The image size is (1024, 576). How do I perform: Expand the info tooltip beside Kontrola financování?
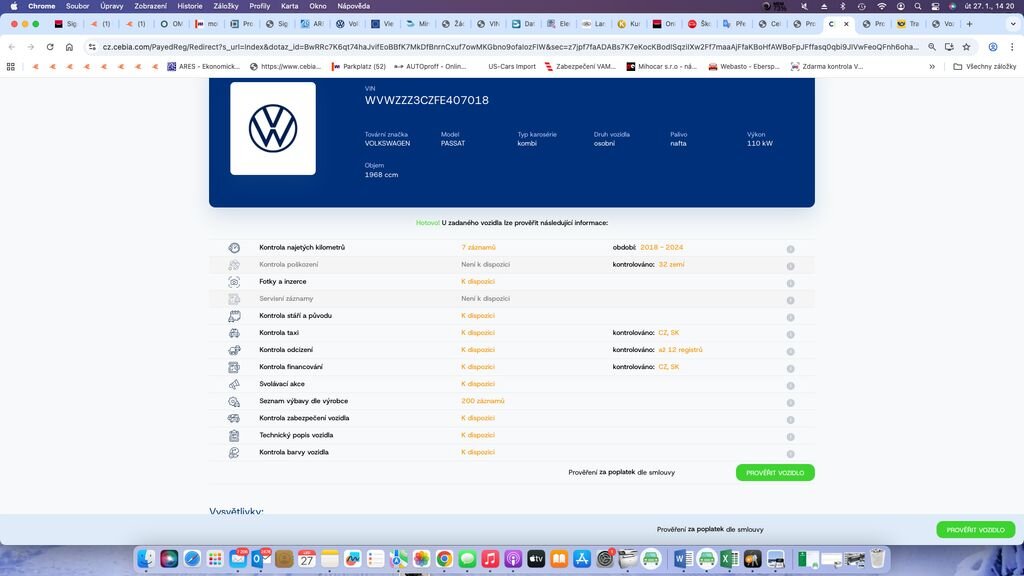[x=790, y=367]
